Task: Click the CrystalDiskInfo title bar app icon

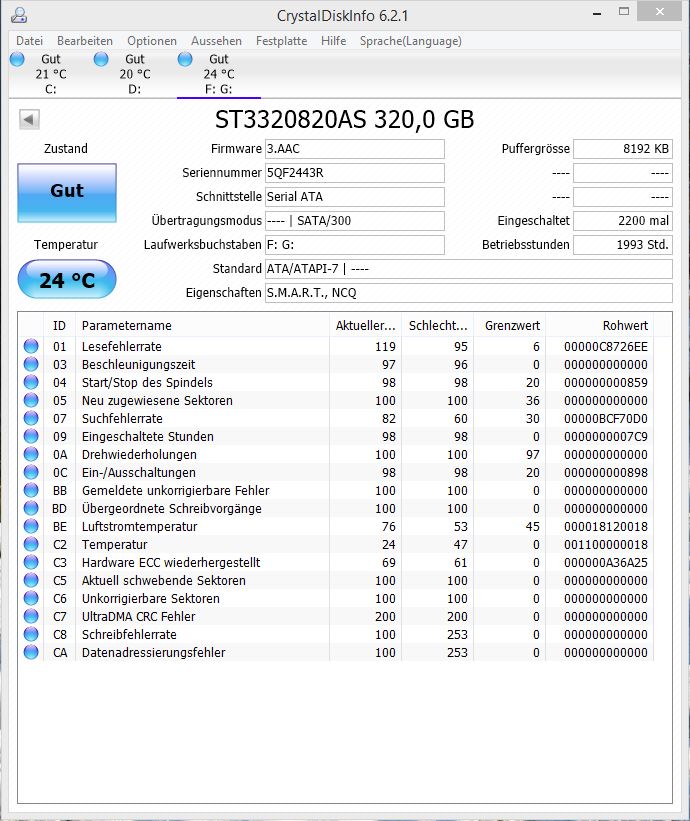Action: [x=19, y=15]
